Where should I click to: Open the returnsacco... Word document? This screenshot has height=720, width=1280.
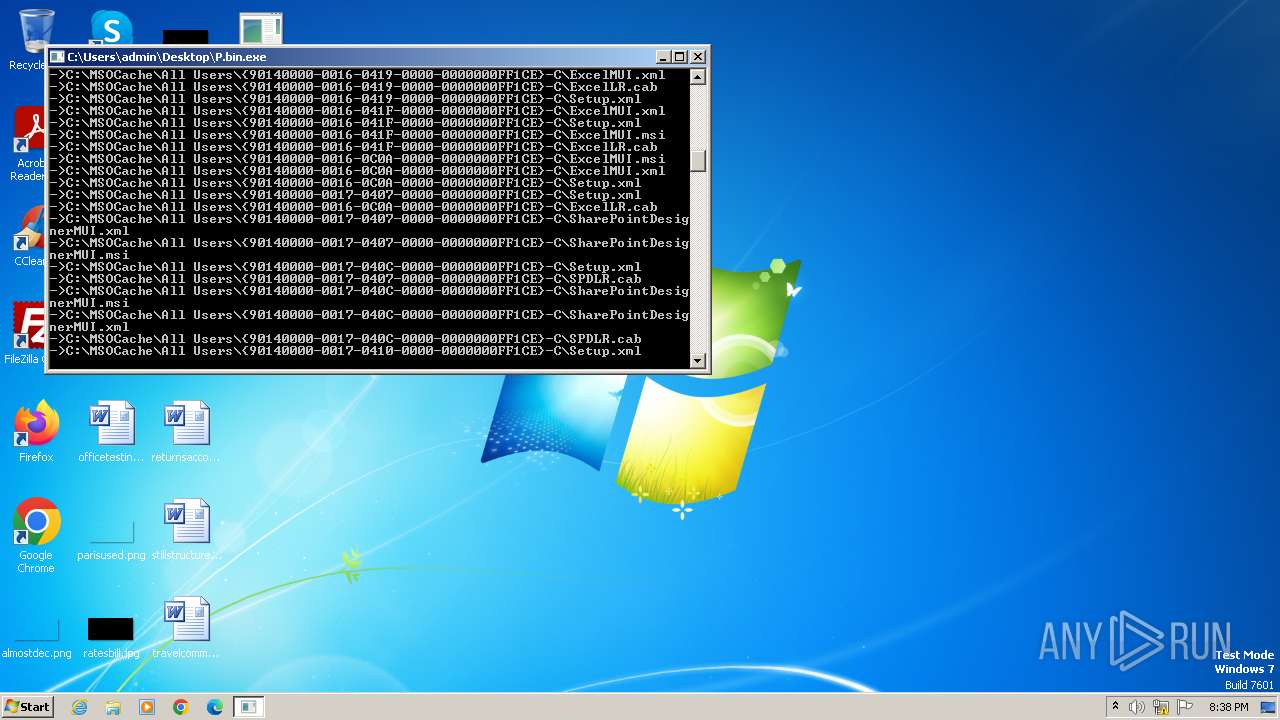[186, 431]
